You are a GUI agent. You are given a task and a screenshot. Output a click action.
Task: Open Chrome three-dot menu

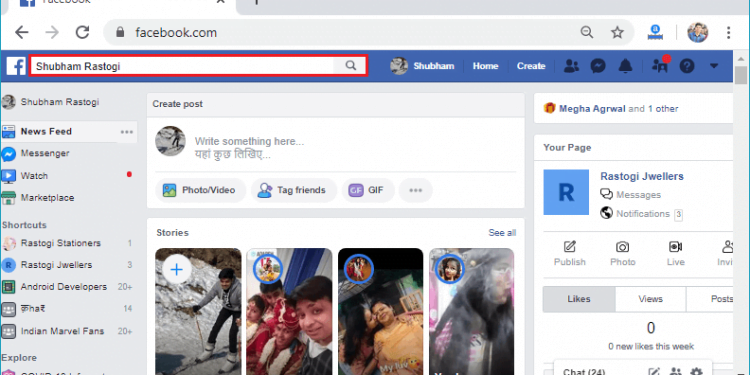pos(728,33)
